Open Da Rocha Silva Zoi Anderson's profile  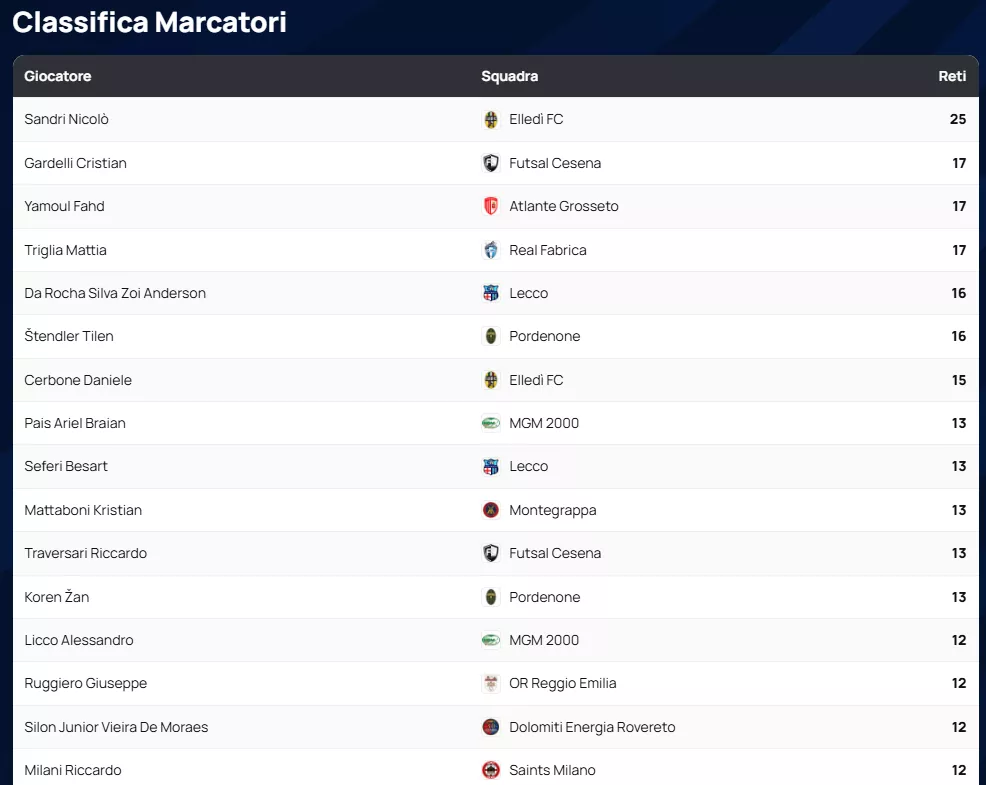tap(115, 293)
